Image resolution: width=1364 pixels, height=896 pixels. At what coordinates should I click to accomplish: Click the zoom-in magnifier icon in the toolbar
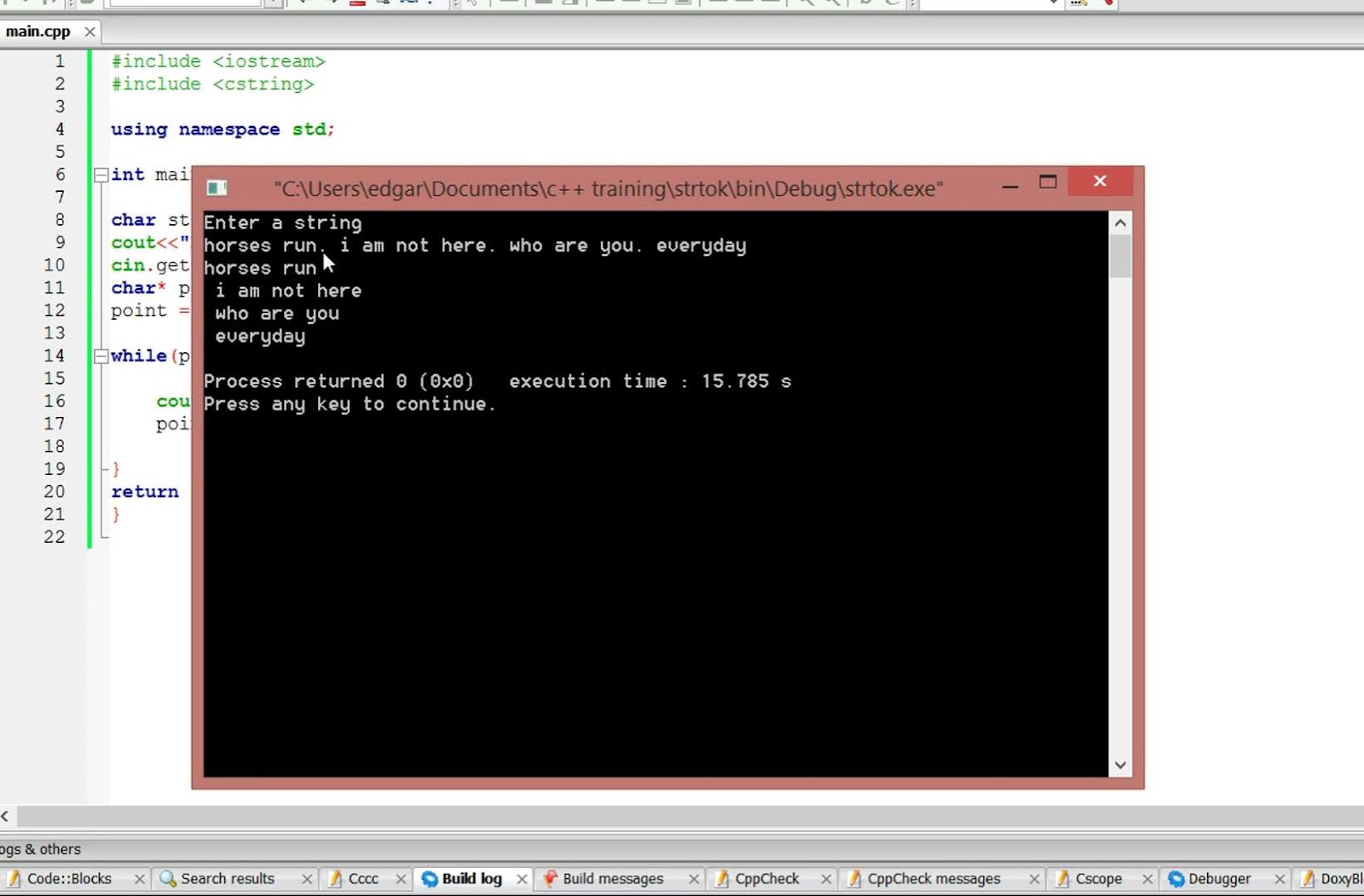click(807, 3)
